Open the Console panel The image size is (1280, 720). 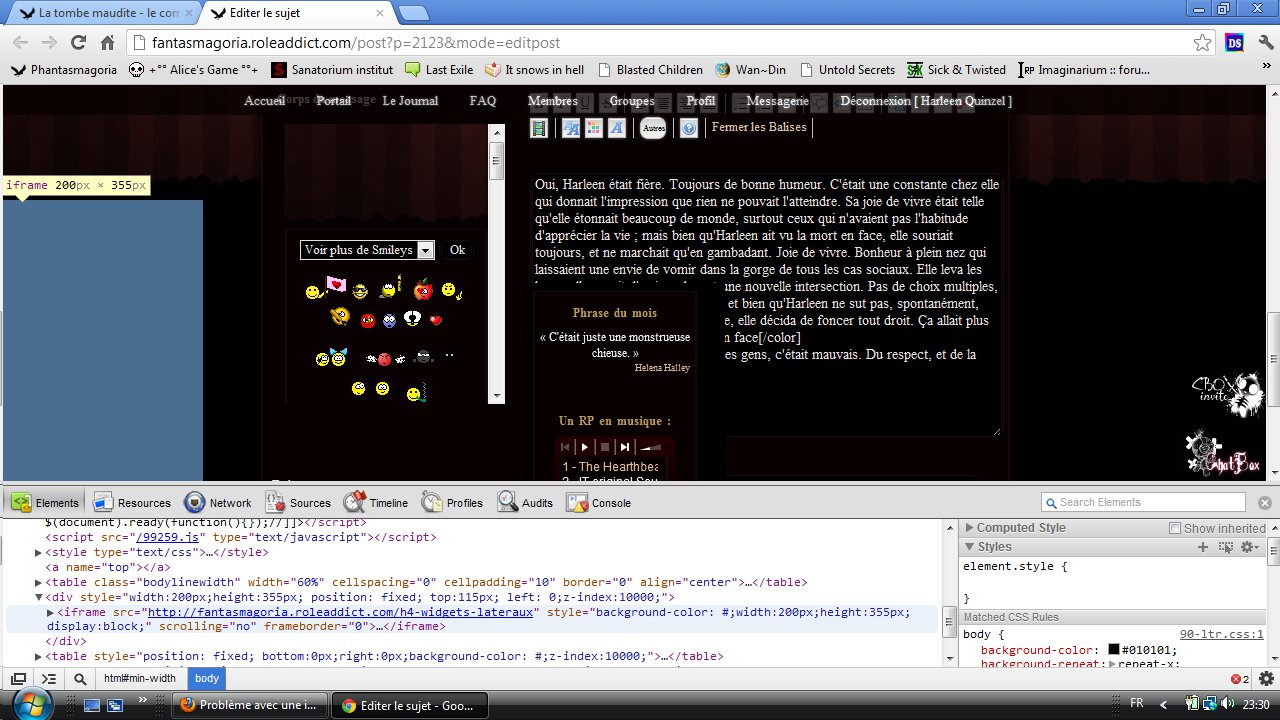pos(599,503)
